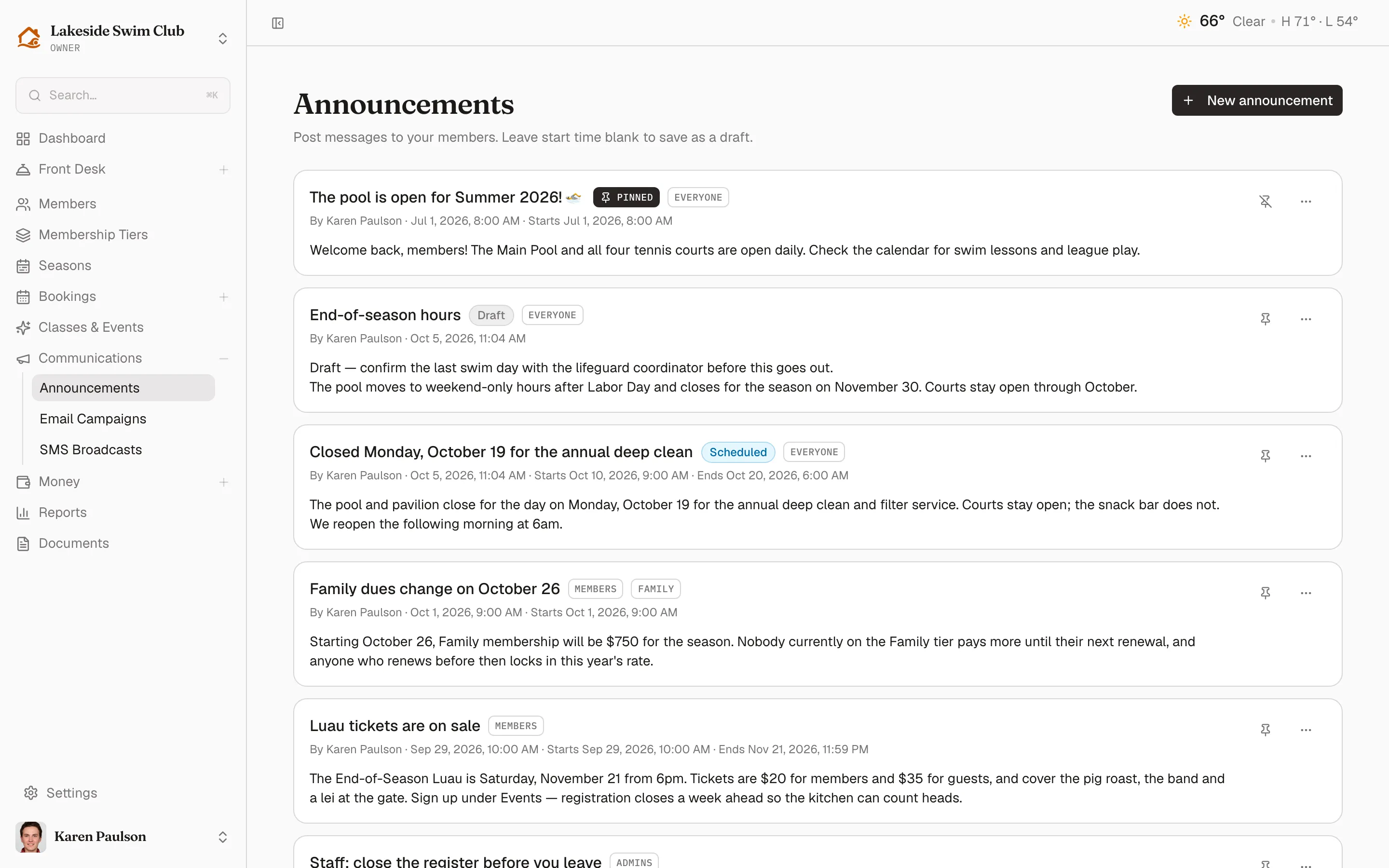1389x868 pixels.
Task: Open the Reports page
Action: [x=63, y=513]
